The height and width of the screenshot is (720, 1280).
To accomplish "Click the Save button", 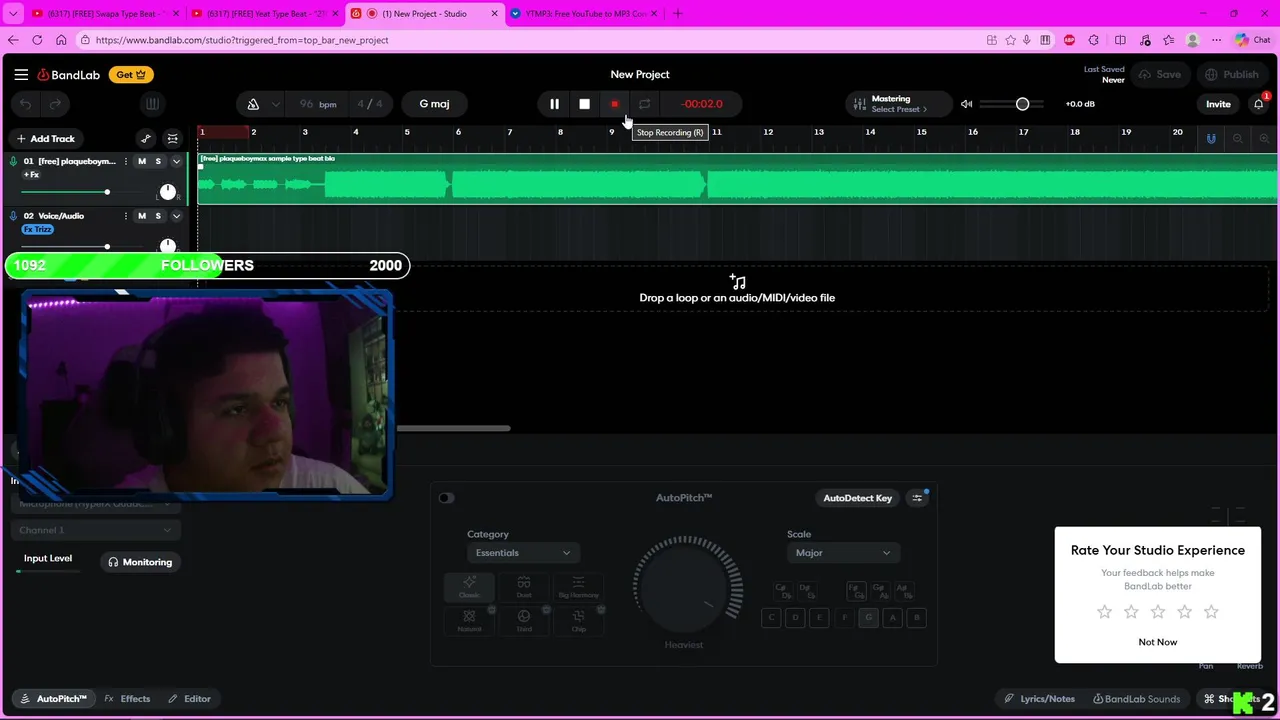I will (x=1159, y=75).
